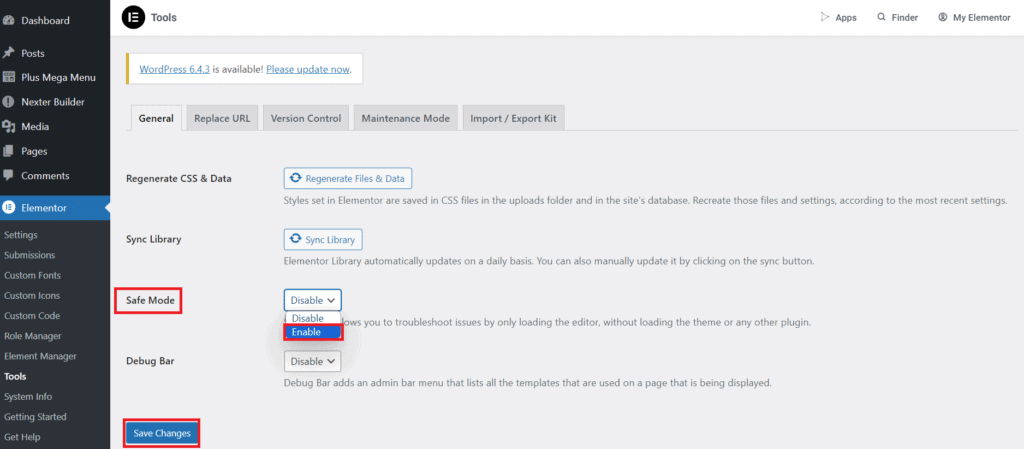The image size is (1024, 449).
Task: Open the Finder search icon
Action: tap(881, 18)
